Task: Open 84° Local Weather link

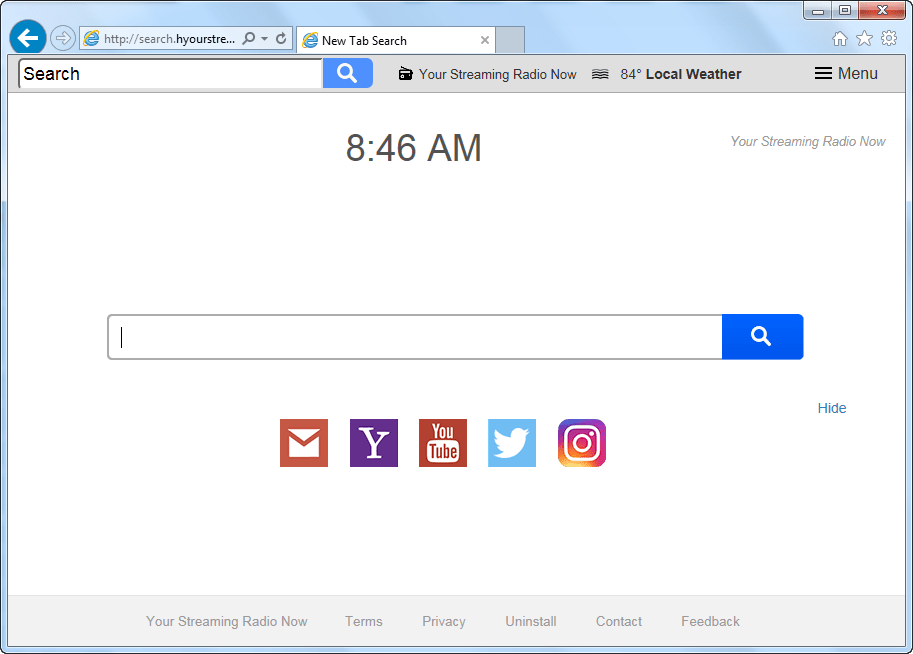Action: pos(681,74)
